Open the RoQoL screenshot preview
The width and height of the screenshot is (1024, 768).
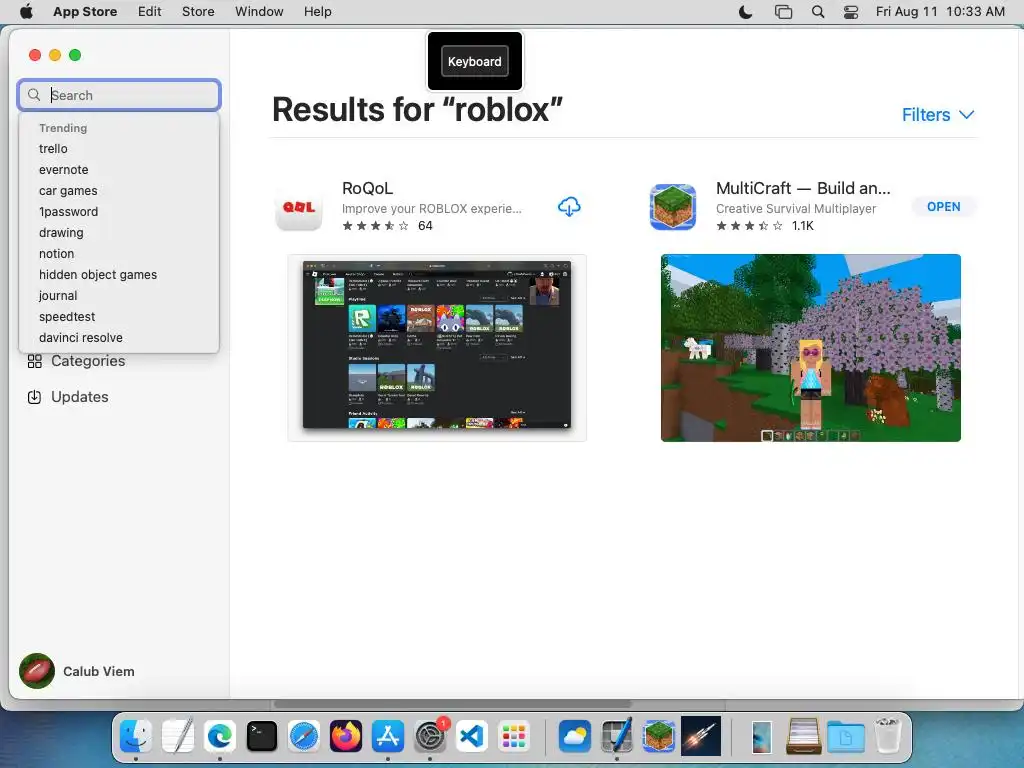point(437,347)
